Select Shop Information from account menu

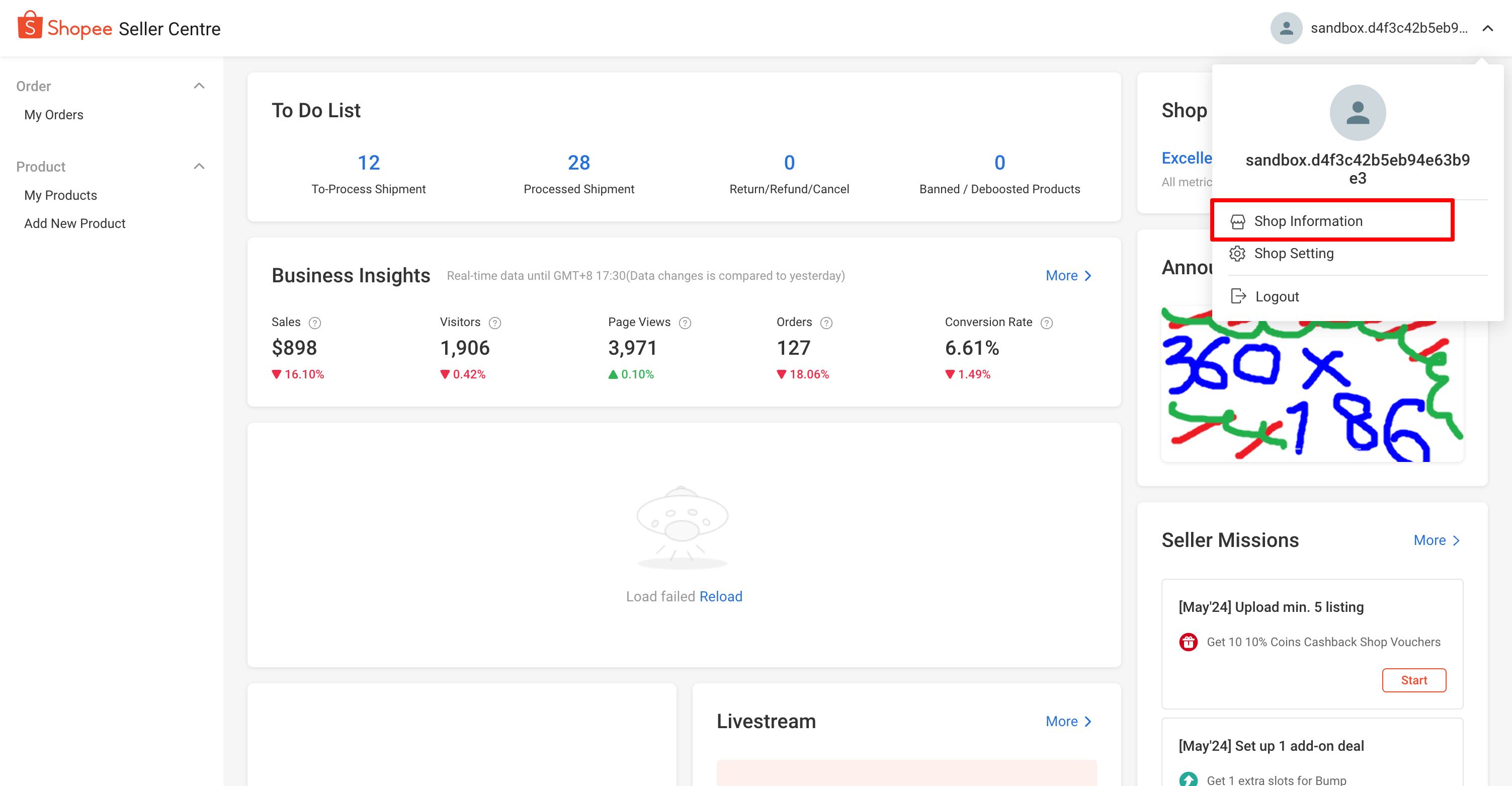(x=1308, y=221)
